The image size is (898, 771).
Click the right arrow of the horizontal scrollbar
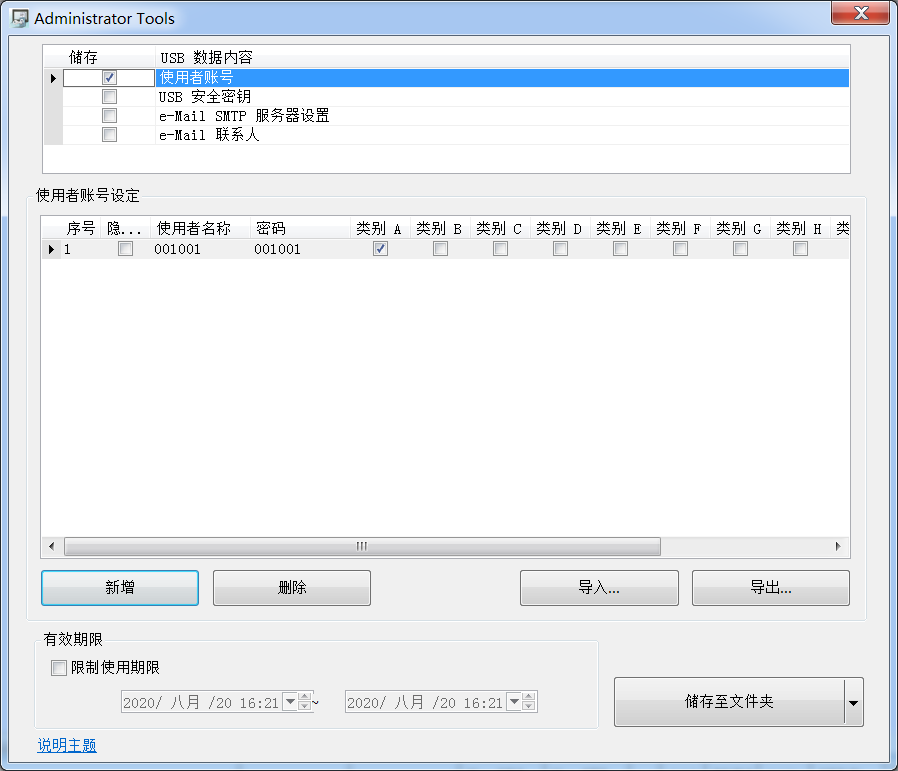click(x=838, y=546)
